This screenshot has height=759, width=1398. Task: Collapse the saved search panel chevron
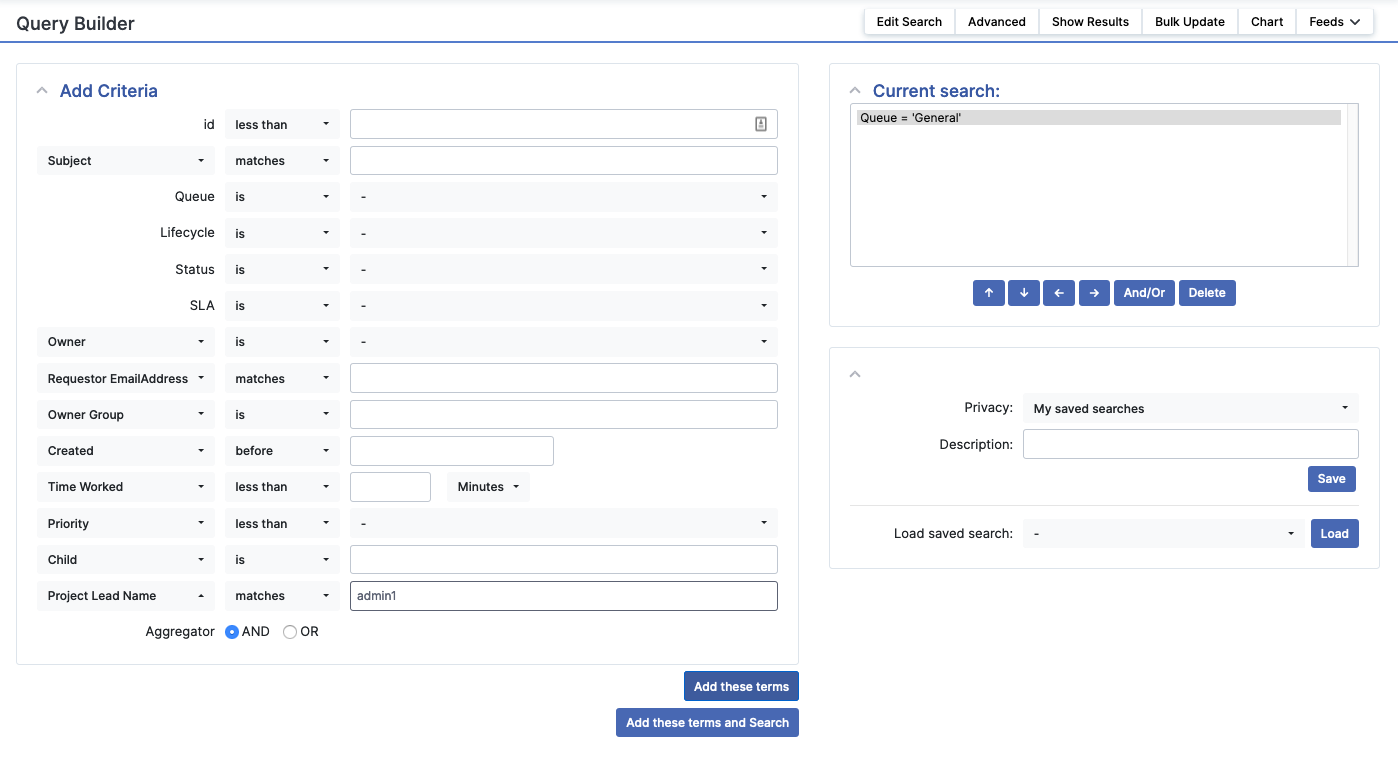pos(855,374)
